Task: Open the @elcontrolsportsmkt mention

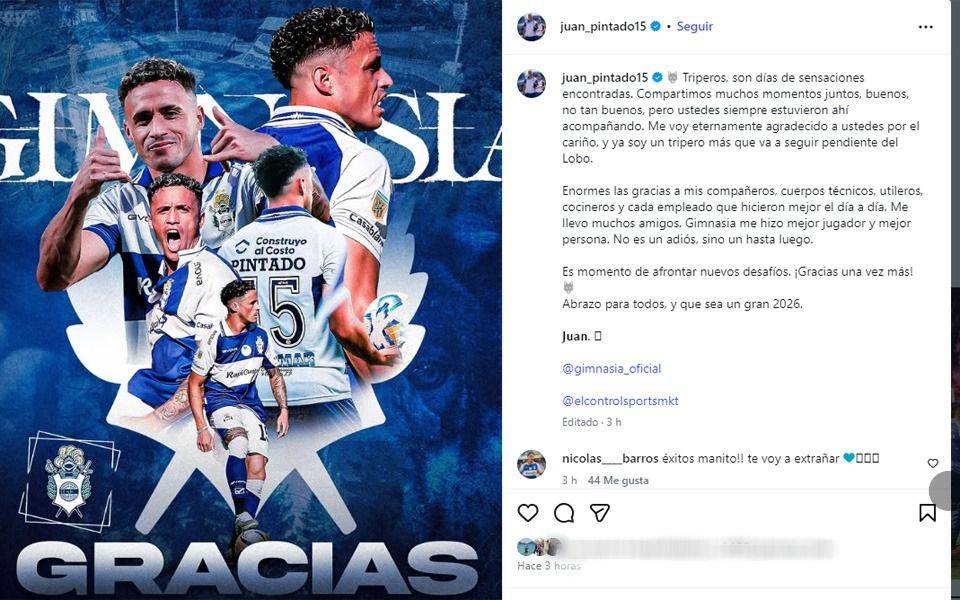Action: point(620,401)
